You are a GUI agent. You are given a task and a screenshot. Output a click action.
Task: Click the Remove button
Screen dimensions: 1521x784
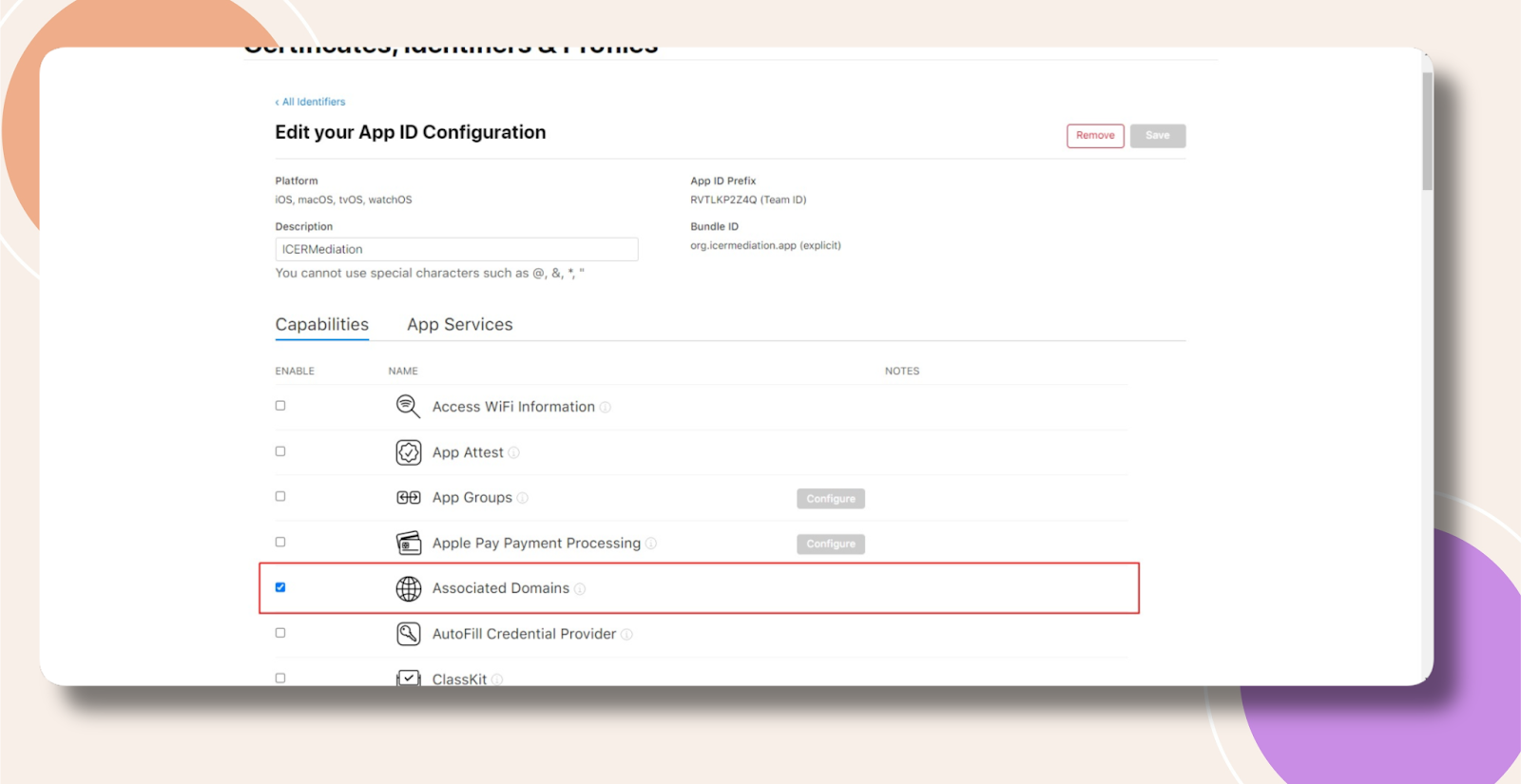(1095, 136)
